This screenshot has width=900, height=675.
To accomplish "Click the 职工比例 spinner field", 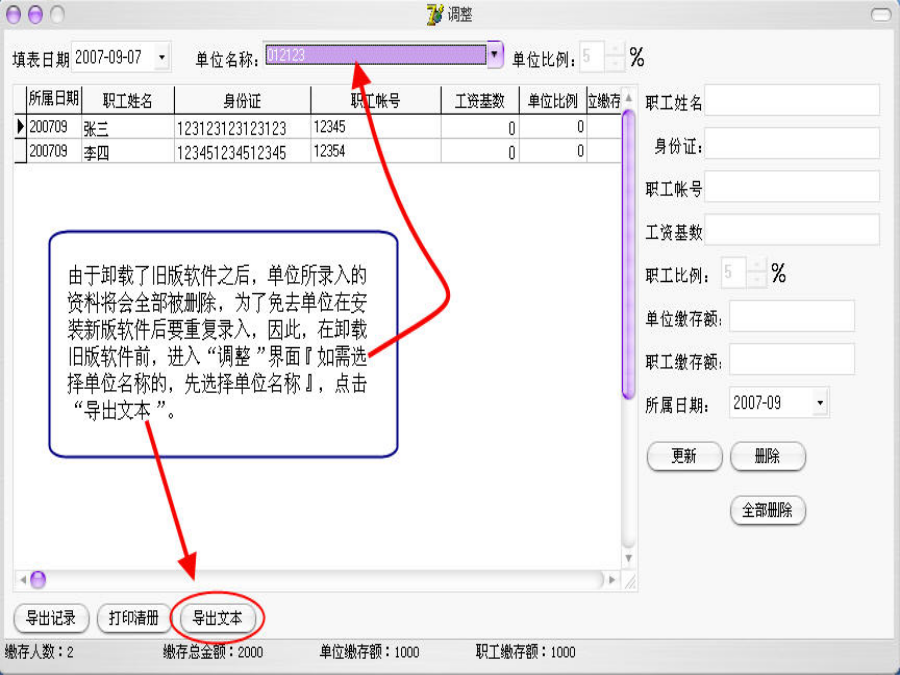I will pyautogui.click(x=734, y=272).
